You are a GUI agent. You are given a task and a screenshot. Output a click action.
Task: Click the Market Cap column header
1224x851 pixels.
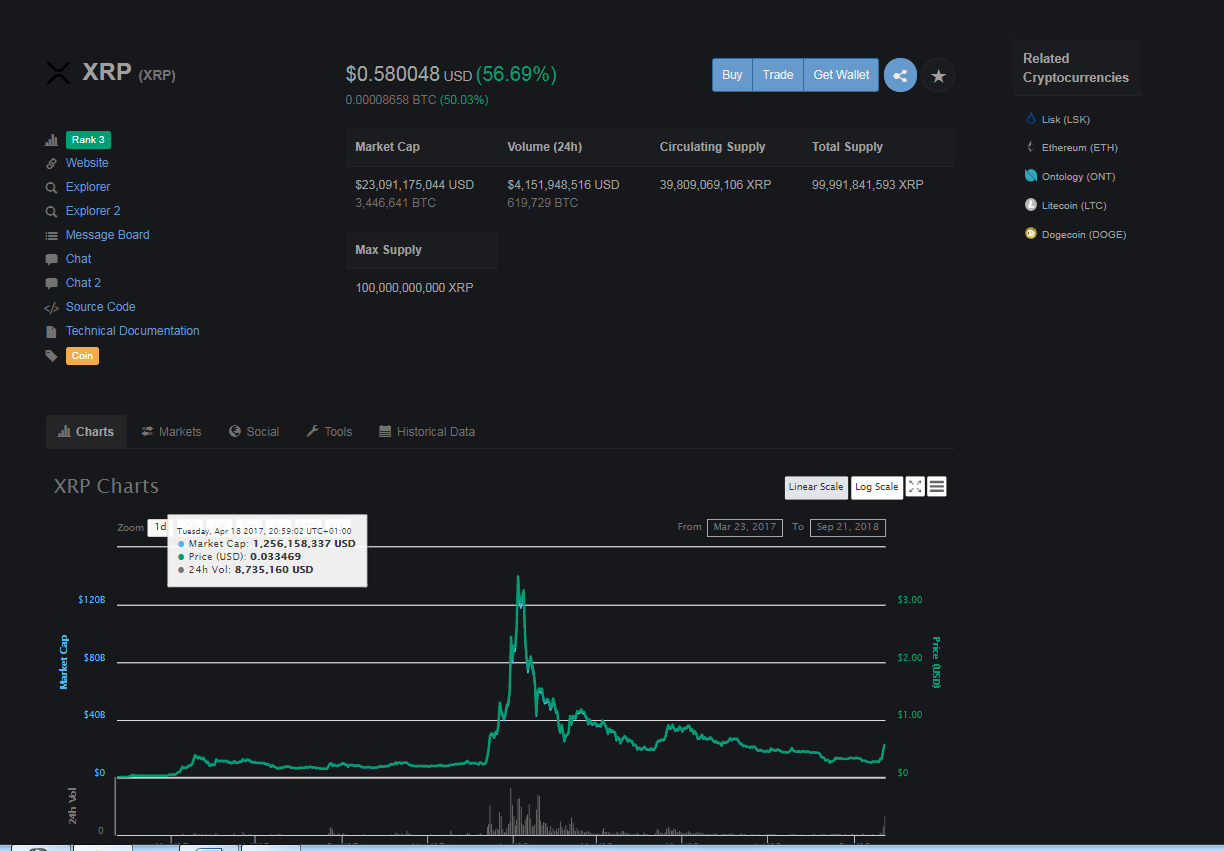pyautogui.click(x=388, y=147)
